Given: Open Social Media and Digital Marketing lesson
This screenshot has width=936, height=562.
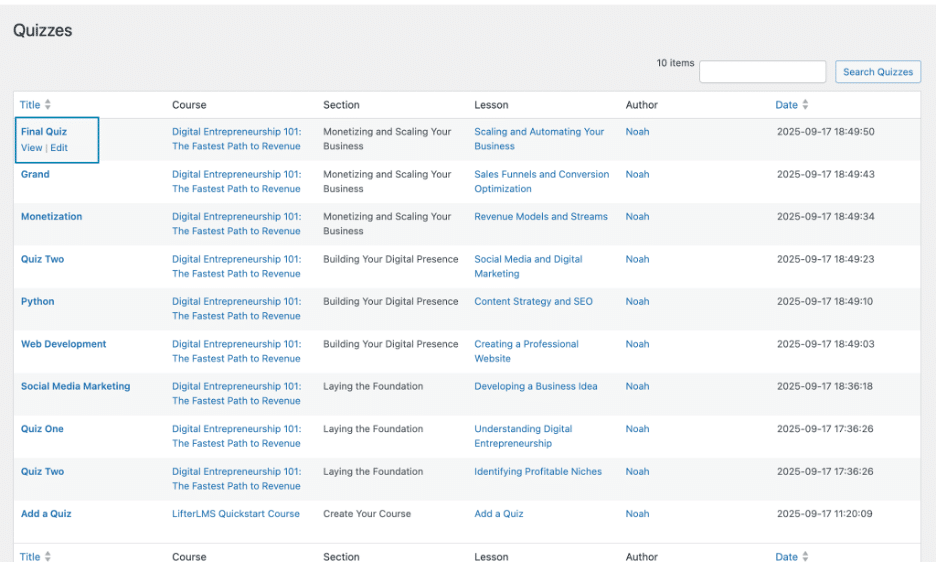Looking at the screenshot, I should 528,266.
